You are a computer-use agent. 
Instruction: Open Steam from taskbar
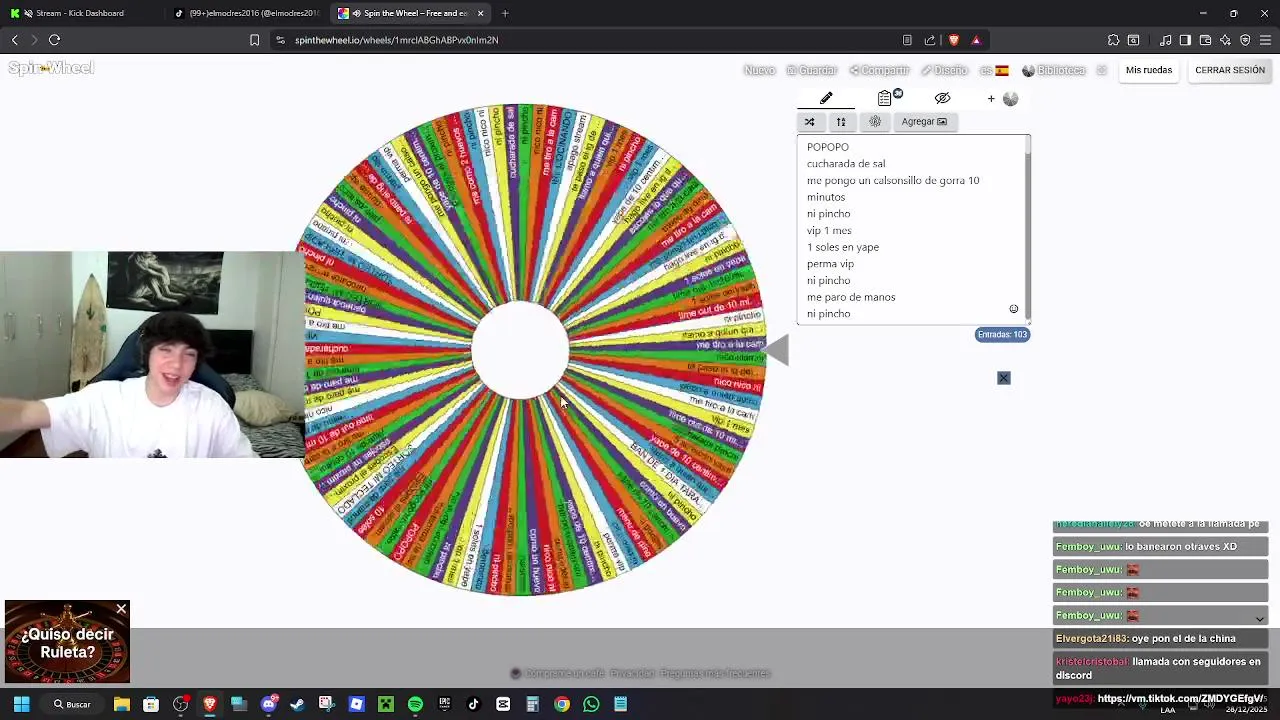click(297, 704)
